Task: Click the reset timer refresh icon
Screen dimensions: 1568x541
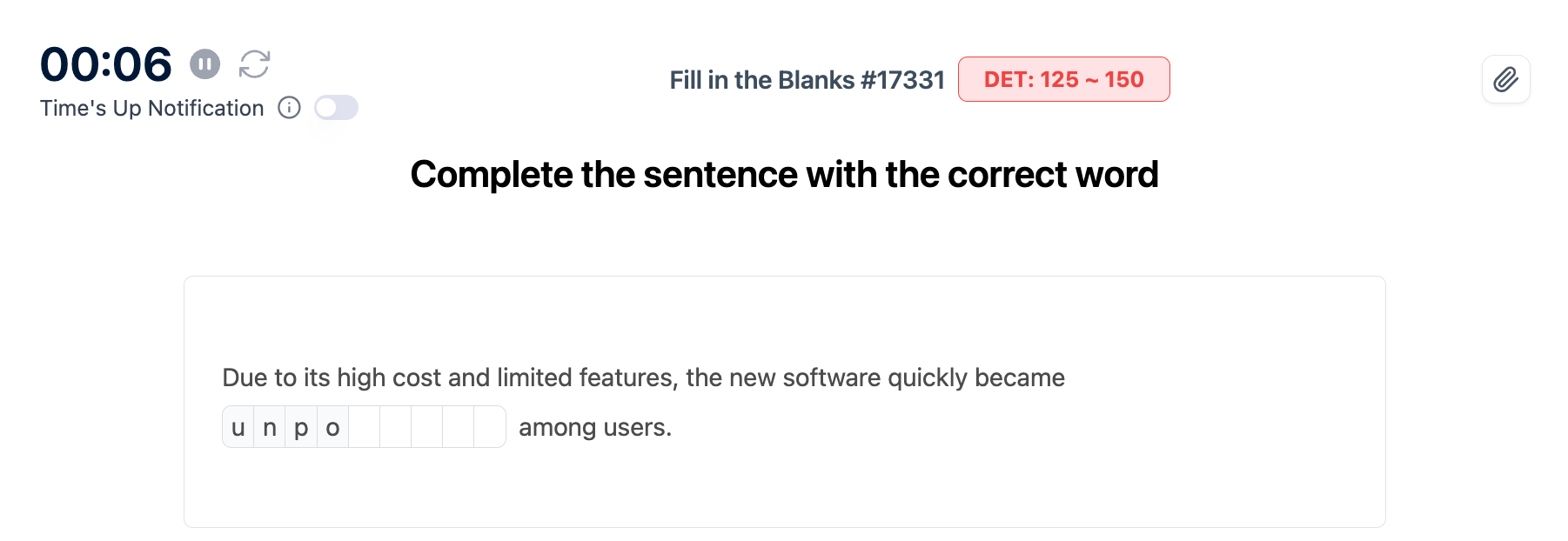Action: coord(255,63)
